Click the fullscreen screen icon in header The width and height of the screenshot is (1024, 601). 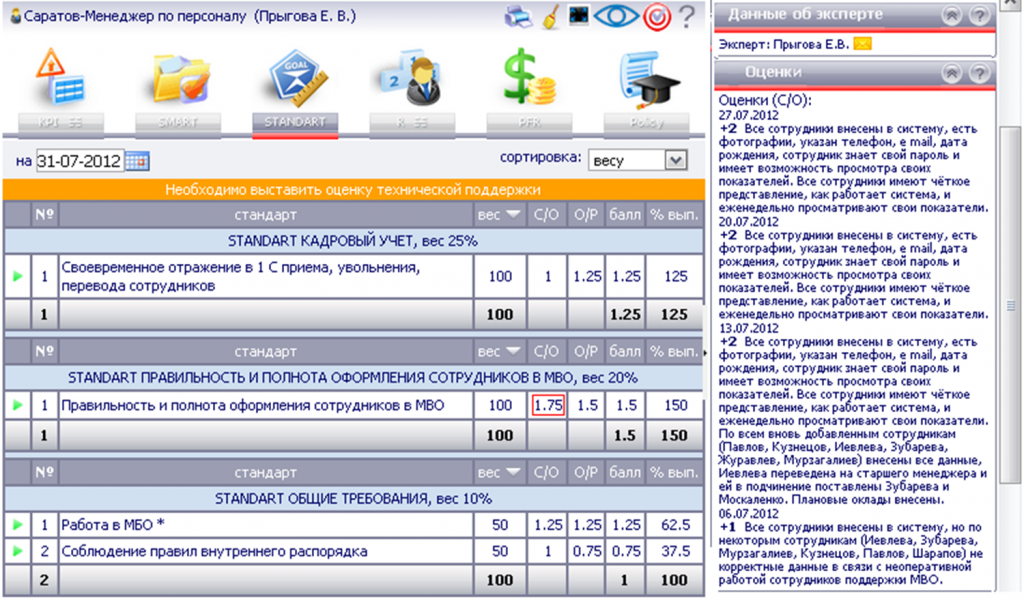(579, 15)
